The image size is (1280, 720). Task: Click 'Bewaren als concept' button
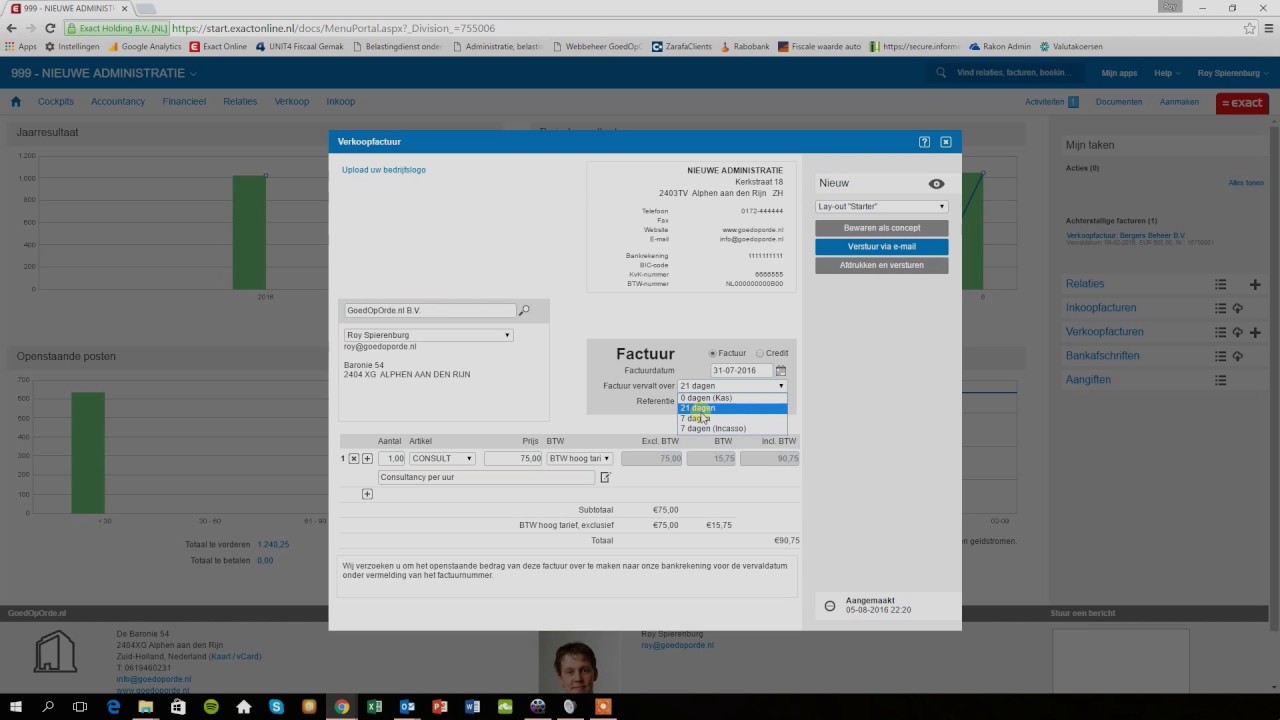click(881, 228)
